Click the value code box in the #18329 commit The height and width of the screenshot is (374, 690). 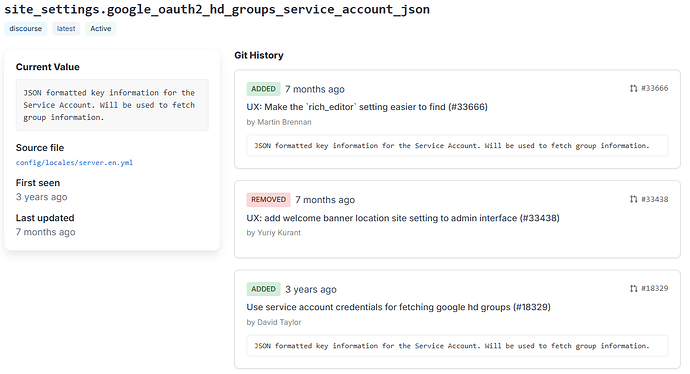point(457,346)
